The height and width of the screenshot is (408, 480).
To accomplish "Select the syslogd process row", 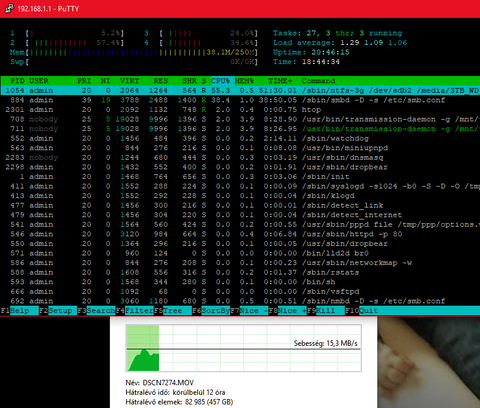I will tap(240, 186).
